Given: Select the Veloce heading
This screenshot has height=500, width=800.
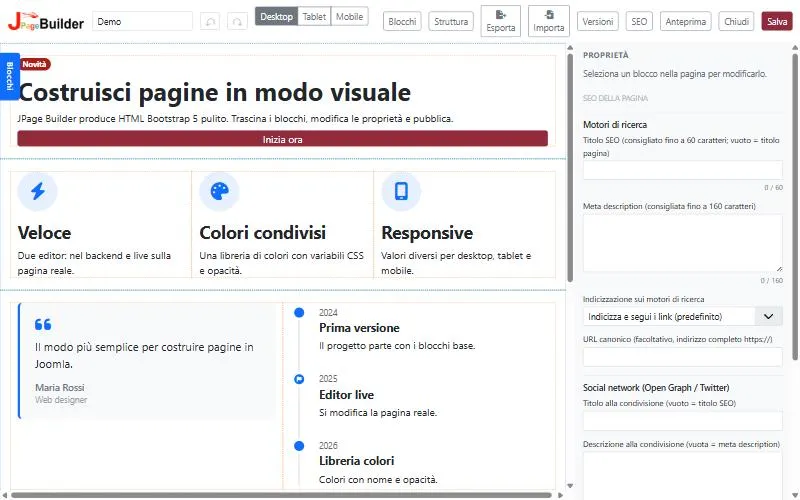Looking at the screenshot, I should click(44, 233).
